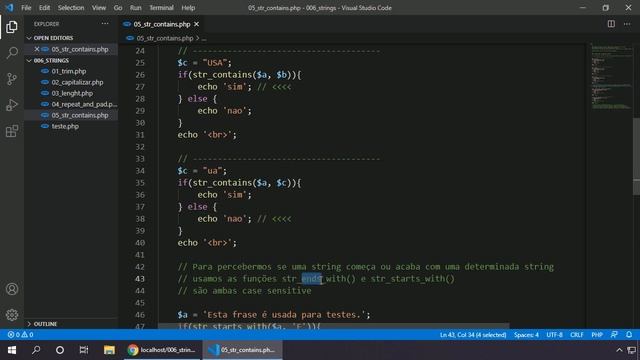Open the Edit menu
Viewport: 640px width, 360px height.
coord(44,8)
